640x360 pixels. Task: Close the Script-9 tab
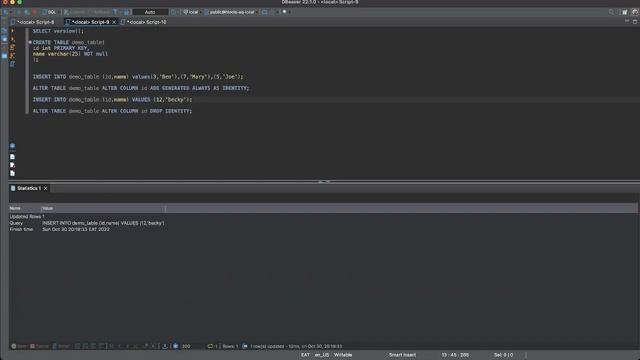point(114,22)
